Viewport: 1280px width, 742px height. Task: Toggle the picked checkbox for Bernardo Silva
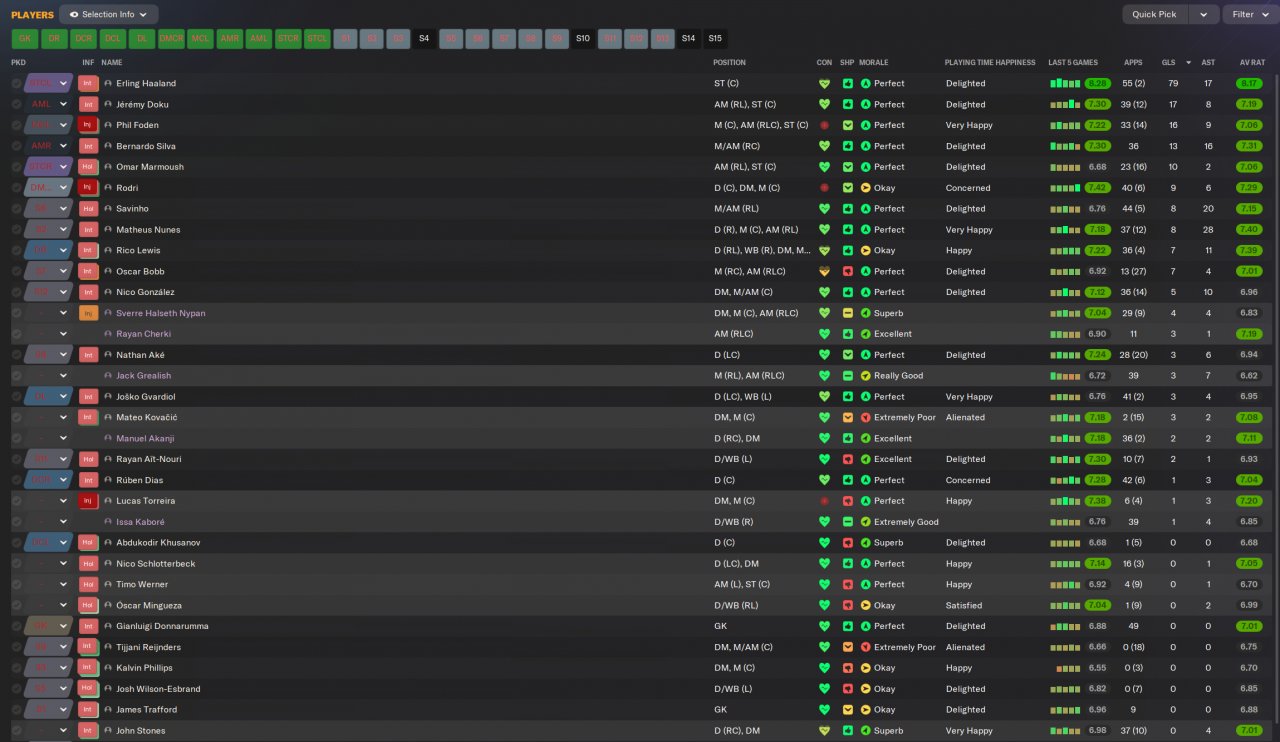(17, 146)
